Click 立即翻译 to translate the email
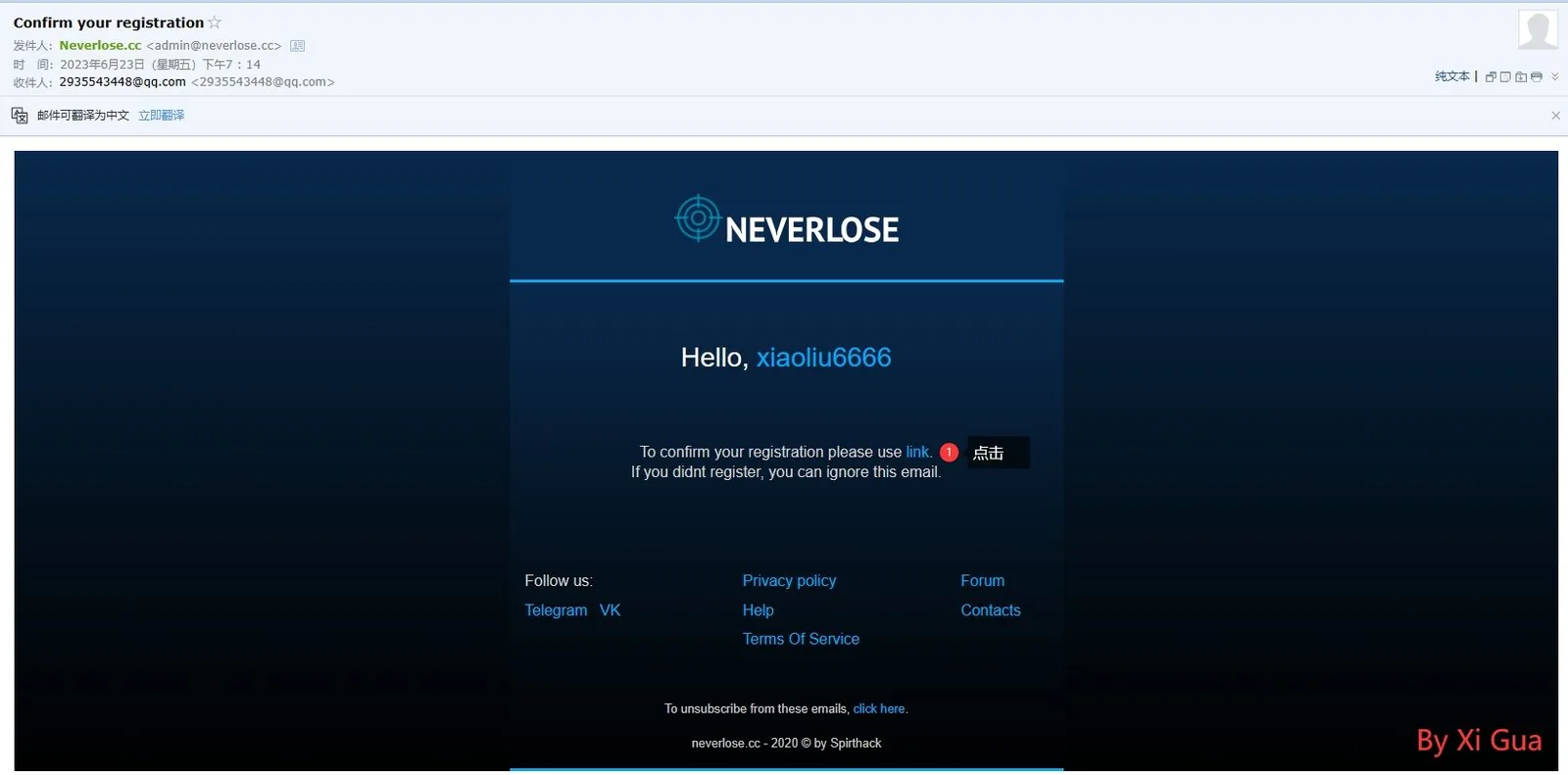1568x775 pixels. [x=161, y=116]
